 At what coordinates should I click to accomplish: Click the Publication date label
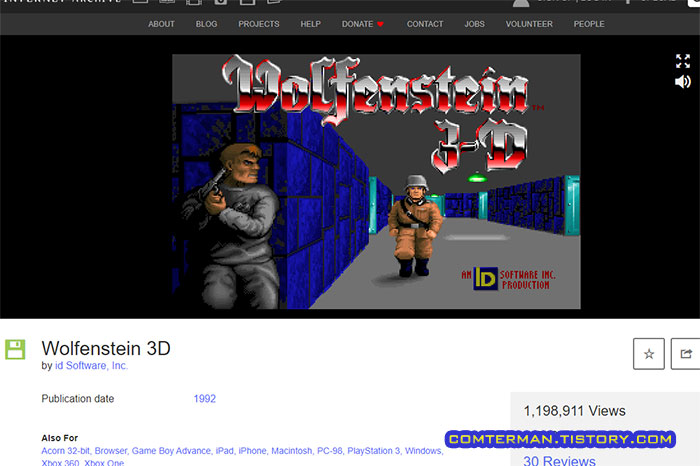click(x=78, y=399)
